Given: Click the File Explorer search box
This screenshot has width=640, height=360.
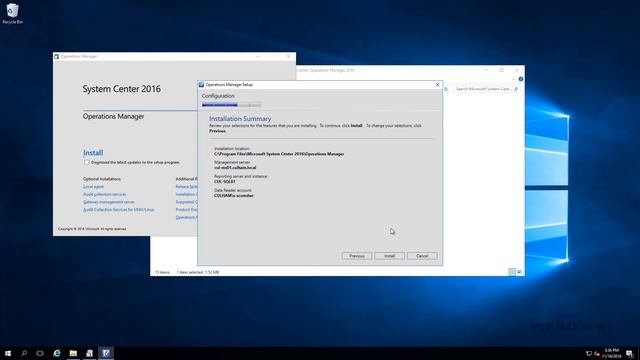Looking at the screenshot, I should [487, 89].
